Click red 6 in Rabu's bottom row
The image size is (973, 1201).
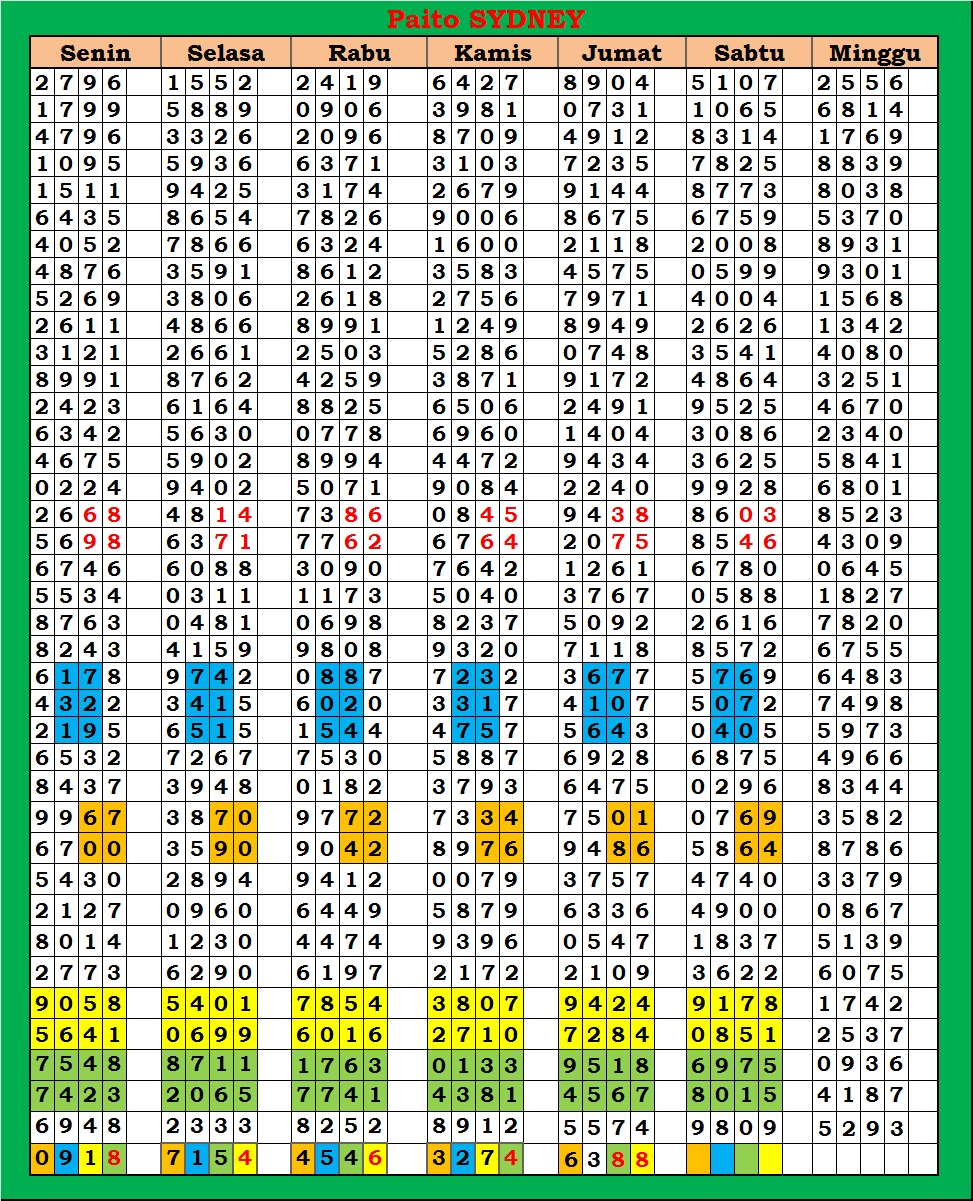point(375,1159)
